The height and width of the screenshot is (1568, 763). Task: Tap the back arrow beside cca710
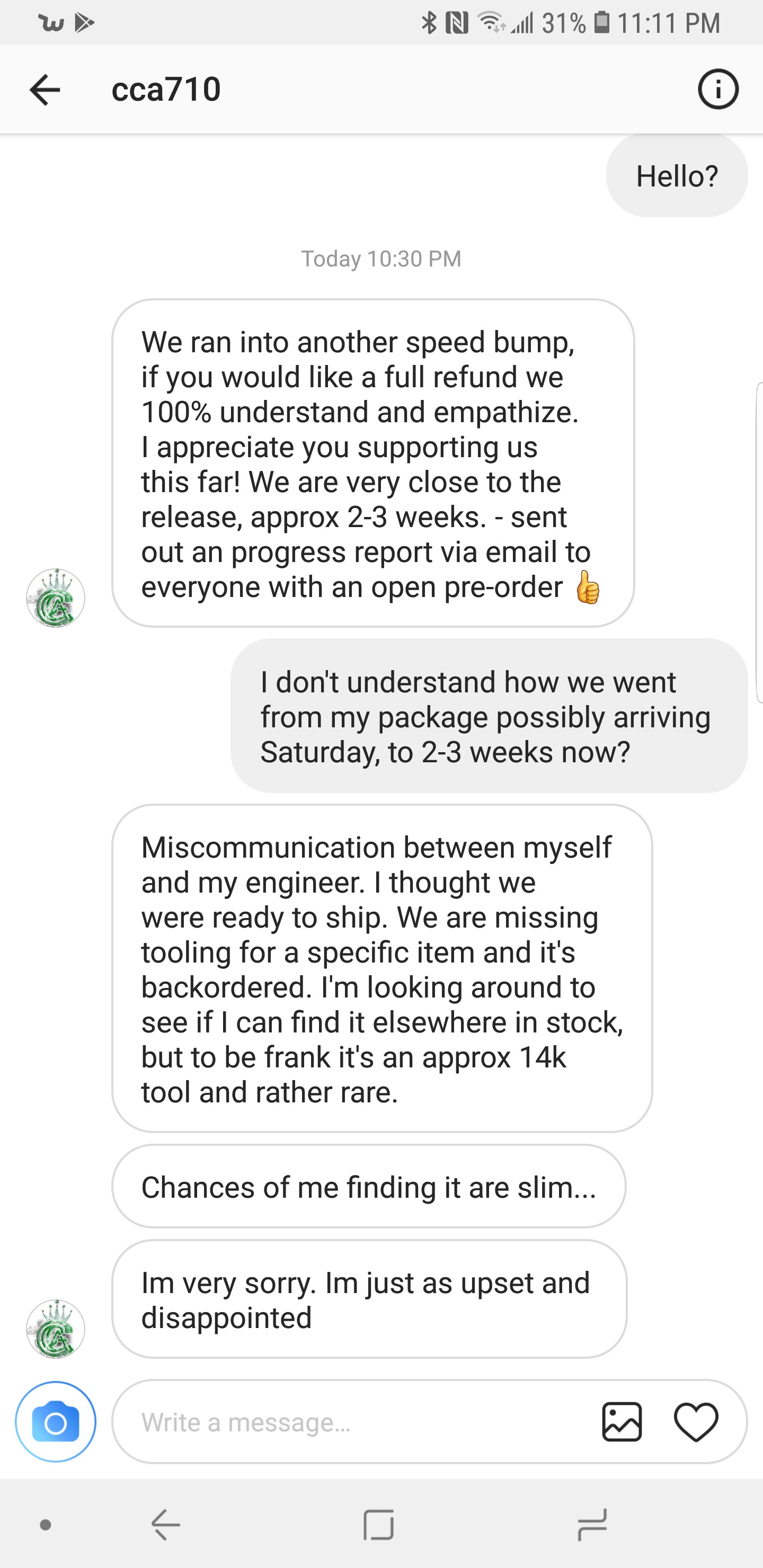click(x=45, y=90)
